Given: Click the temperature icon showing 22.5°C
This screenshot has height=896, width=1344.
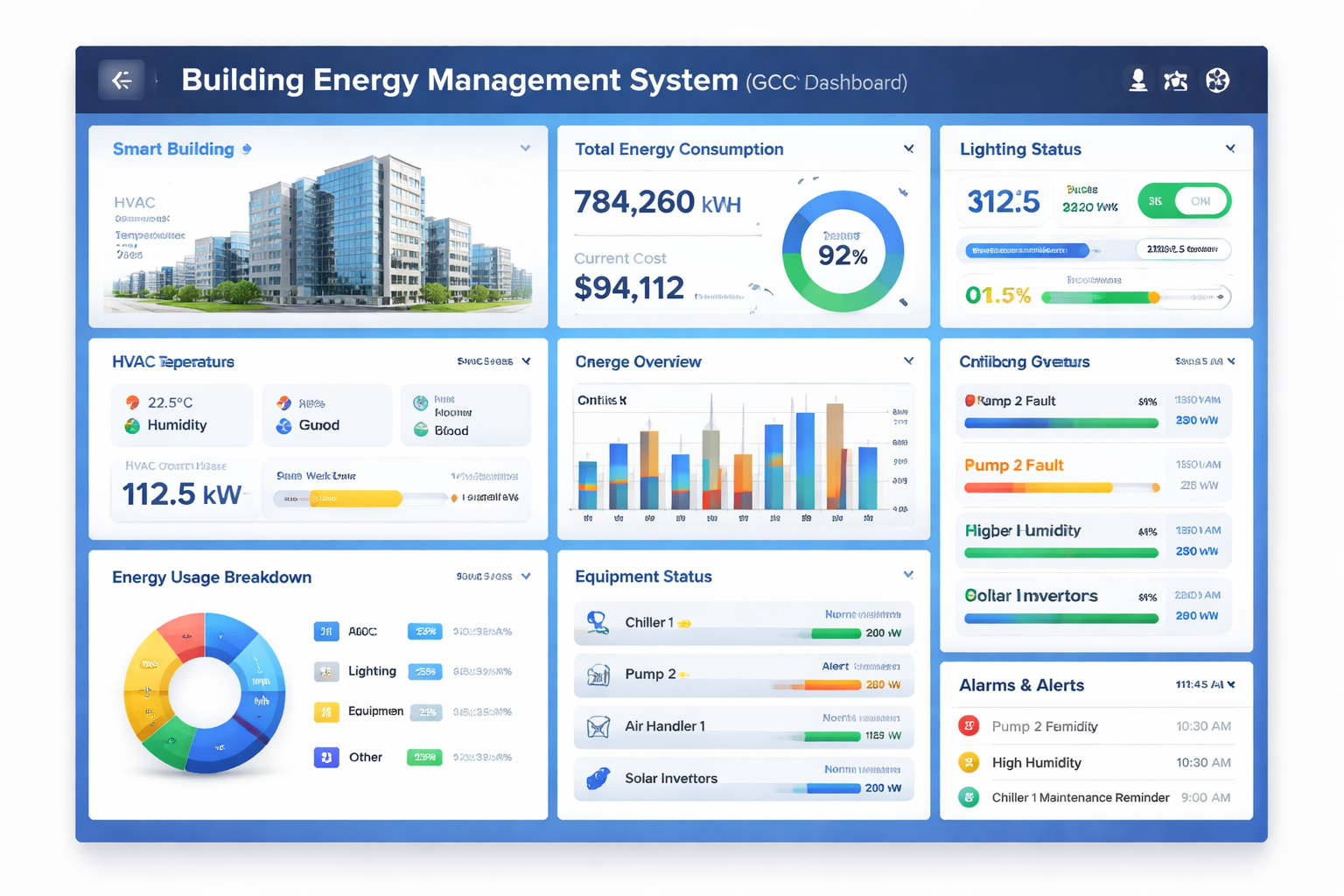Looking at the screenshot, I should pyautogui.click(x=133, y=402).
